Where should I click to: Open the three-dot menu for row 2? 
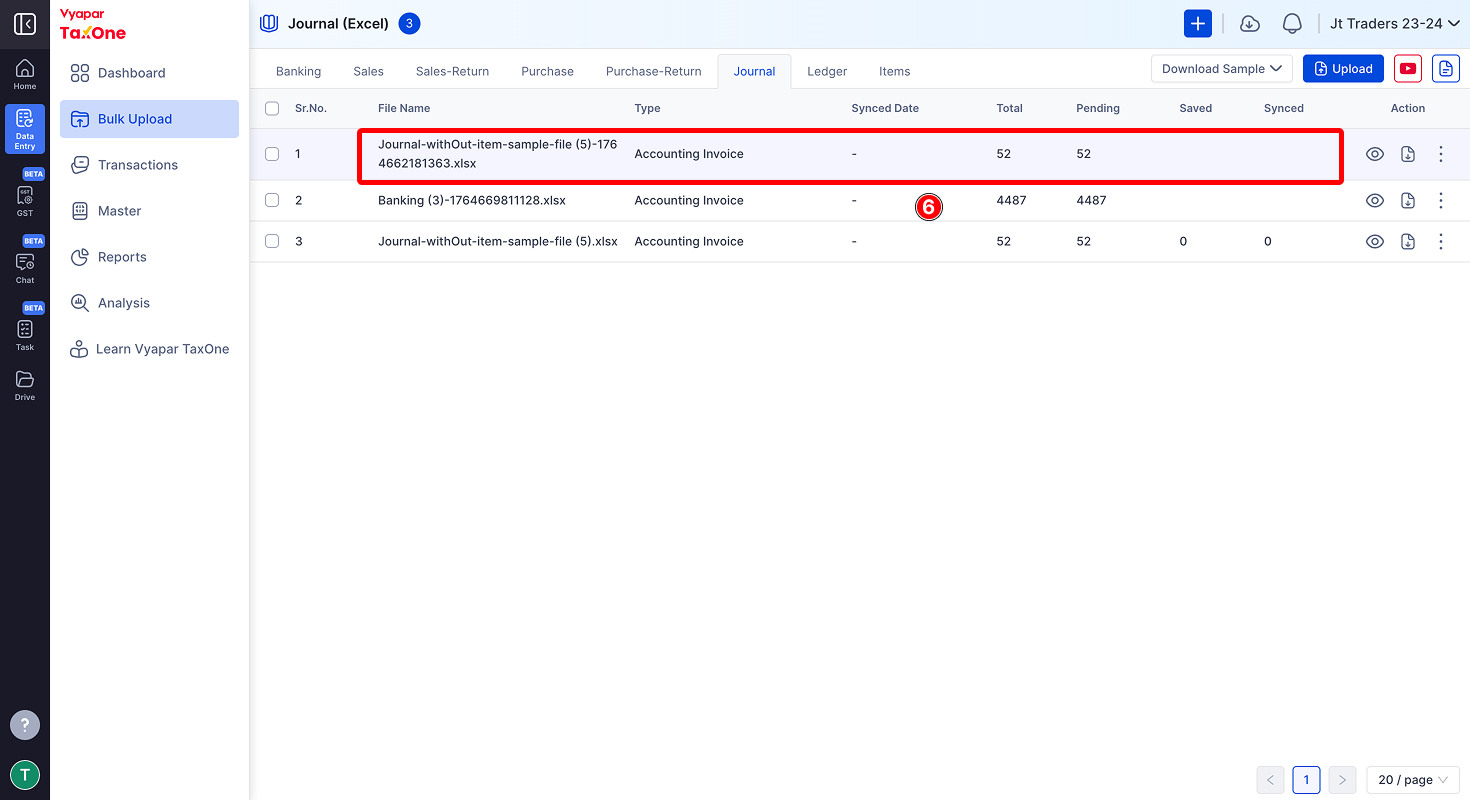tap(1441, 200)
